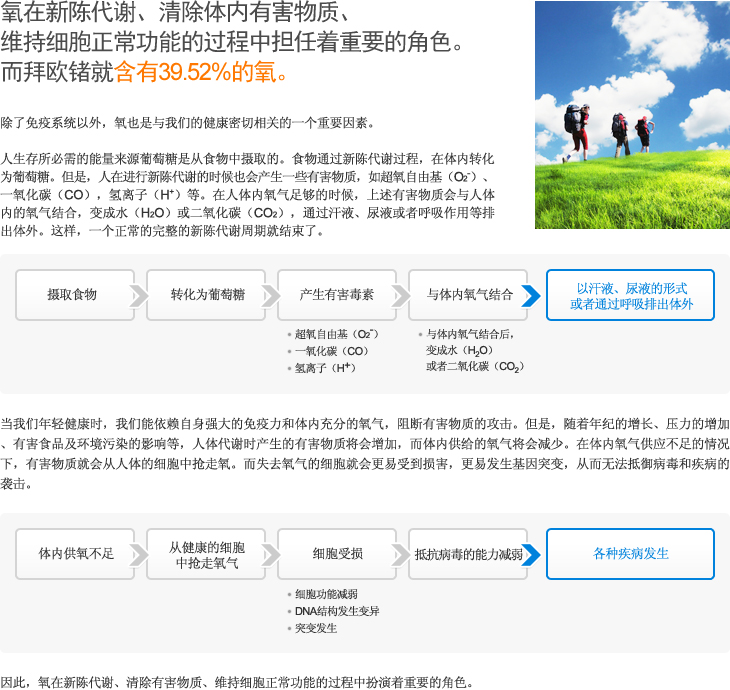The width and height of the screenshot is (730, 690).
Task: Click the line '变成水（H2O）'
Action: point(460,350)
